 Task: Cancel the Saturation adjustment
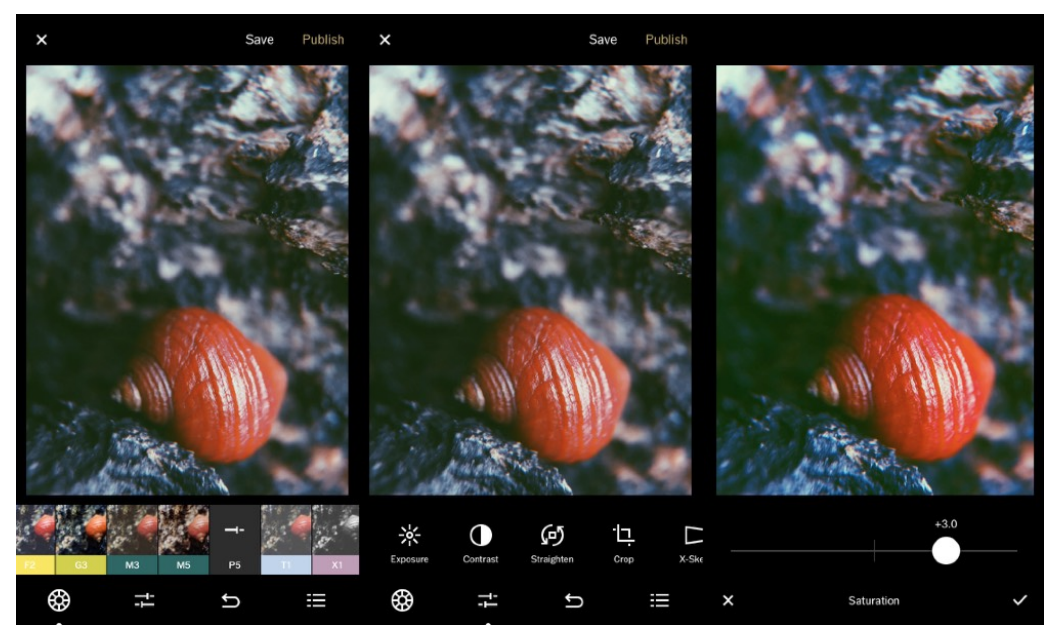click(728, 600)
